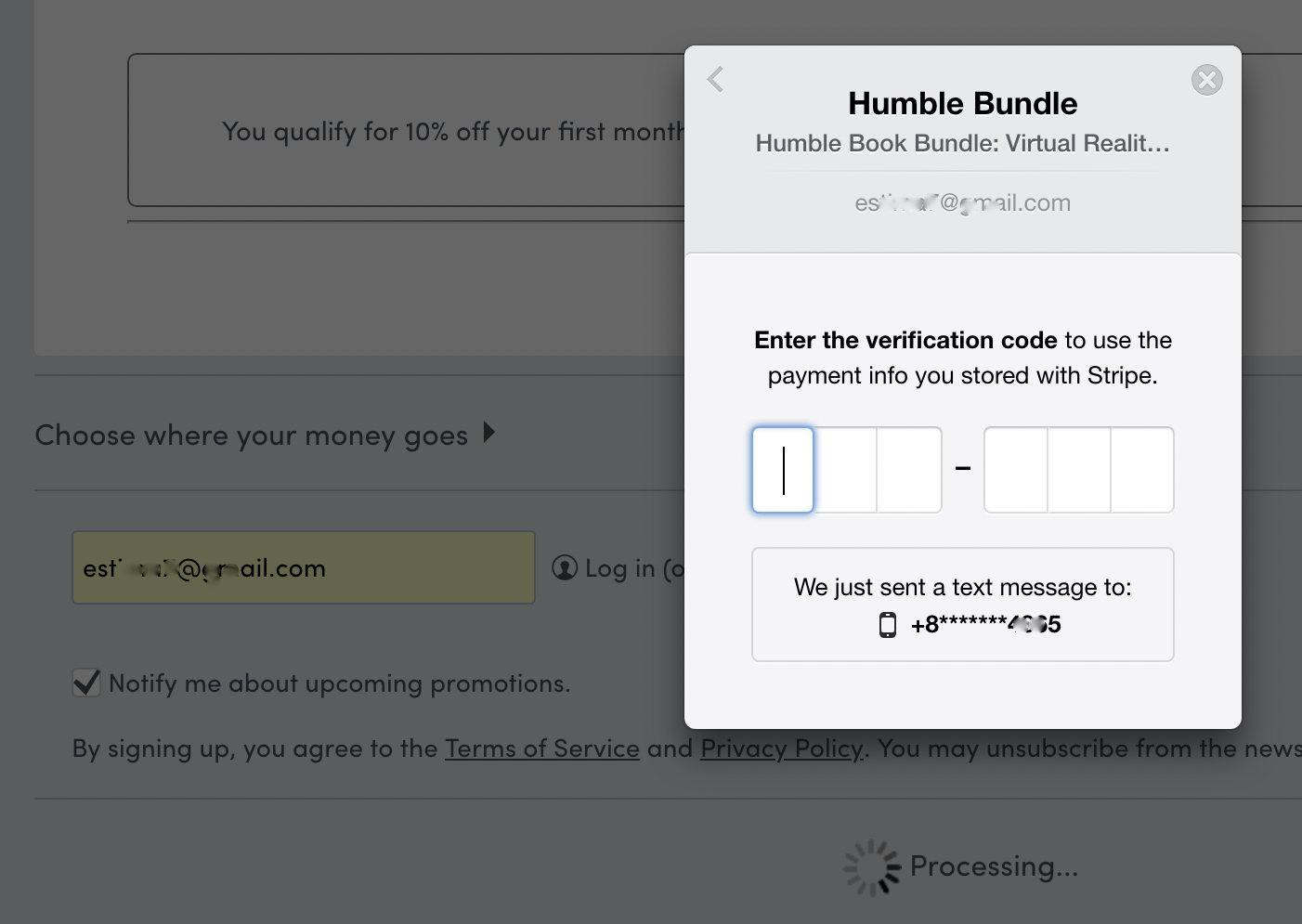Image resolution: width=1302 pixels, height=924 pixels.
Task: Click the '10% off your first month' banner
Action: tap(409, 131)
